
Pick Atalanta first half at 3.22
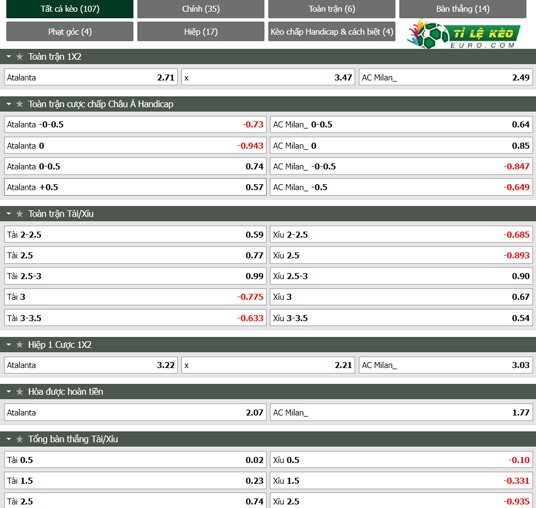click(91, 365)
